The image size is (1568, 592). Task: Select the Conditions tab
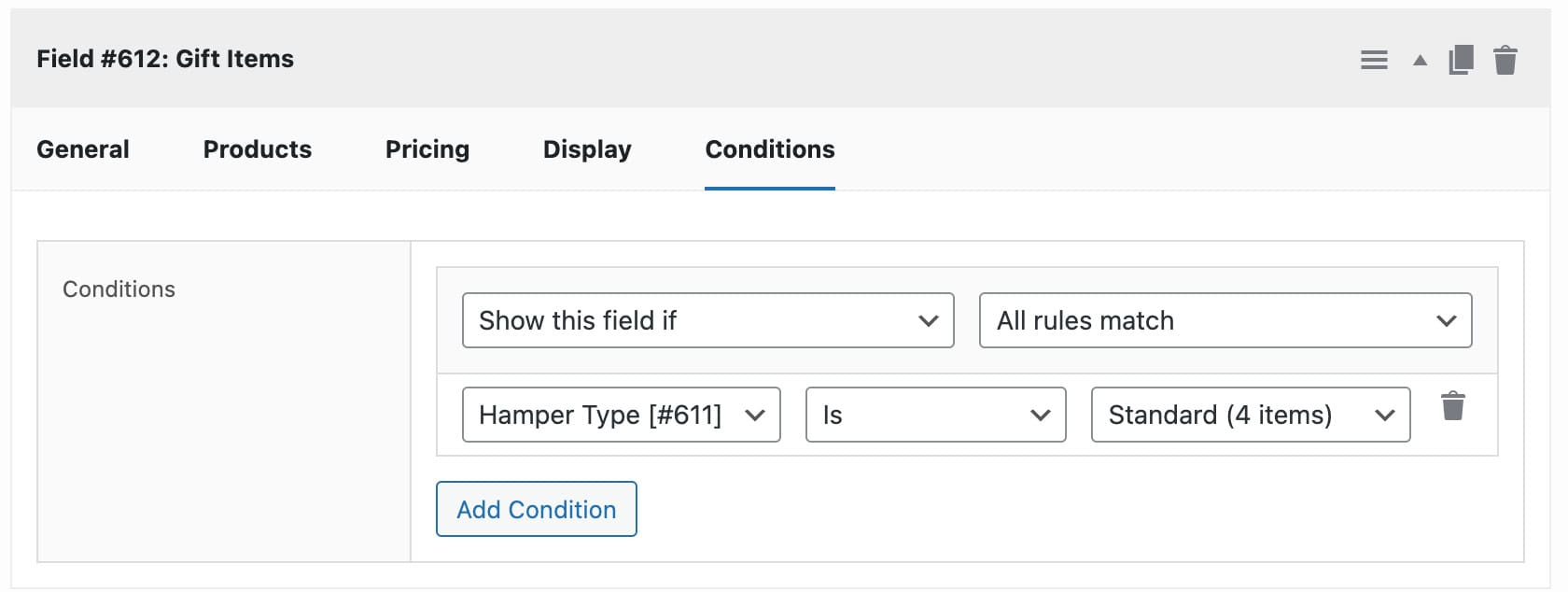pyautogui.click(x=768, y=149)
